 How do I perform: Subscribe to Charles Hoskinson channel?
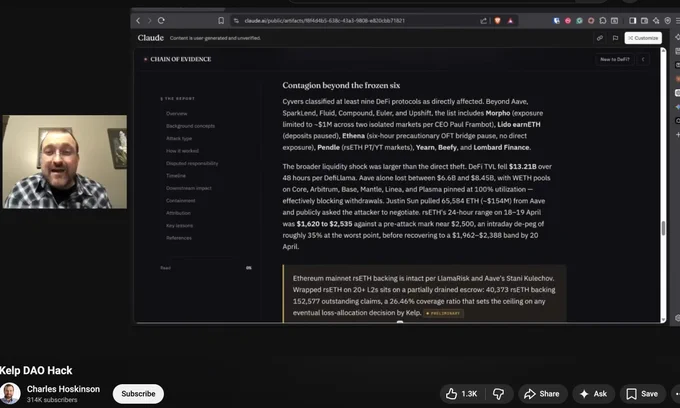coord(138,394)
